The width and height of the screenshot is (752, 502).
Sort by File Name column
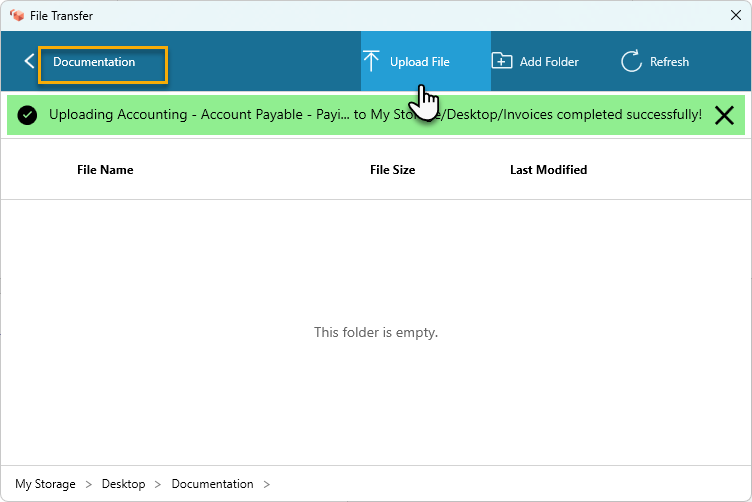[105, 170]
